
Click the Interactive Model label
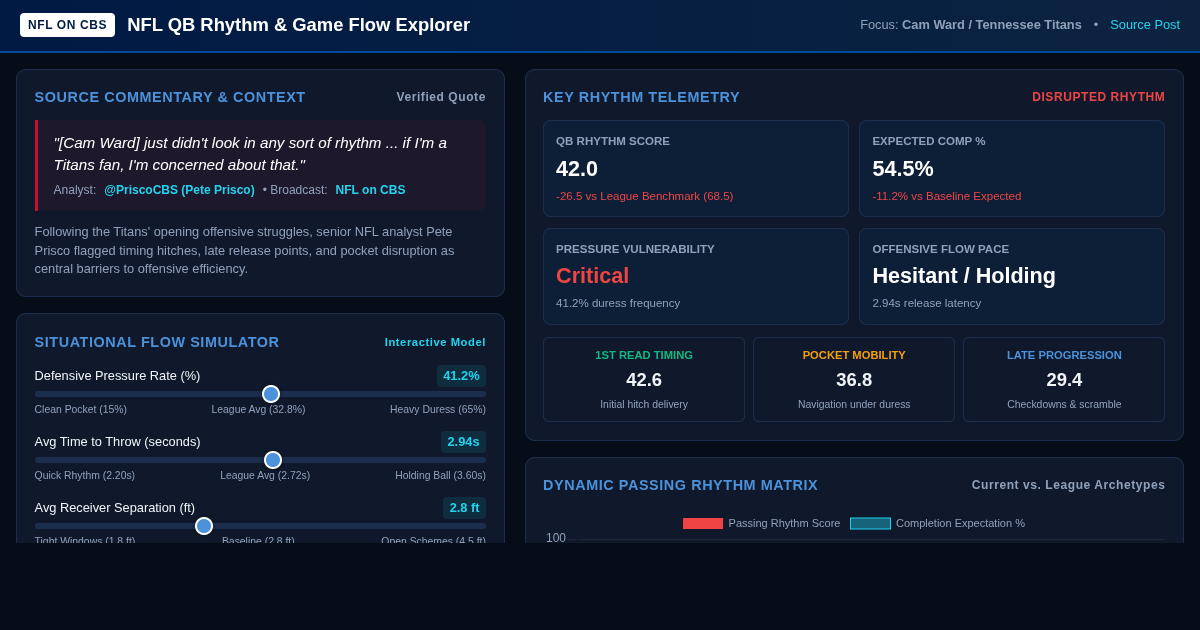click(435, 342)
